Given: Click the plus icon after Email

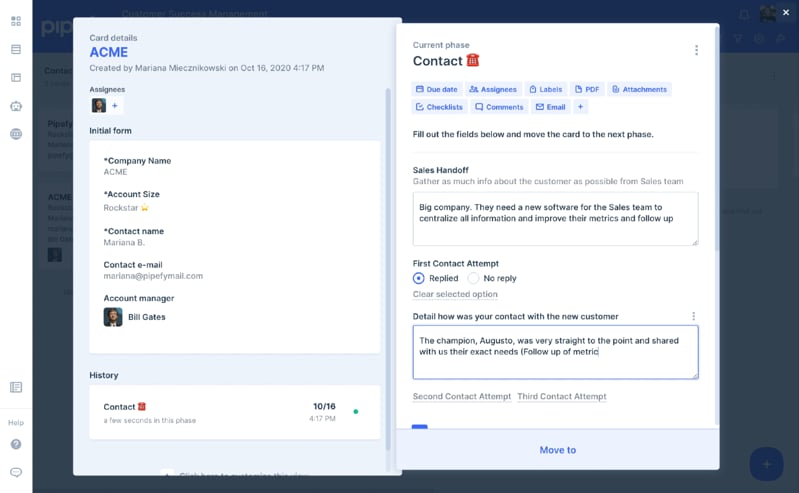Looking at the screenshot, I should coord(580,107).
